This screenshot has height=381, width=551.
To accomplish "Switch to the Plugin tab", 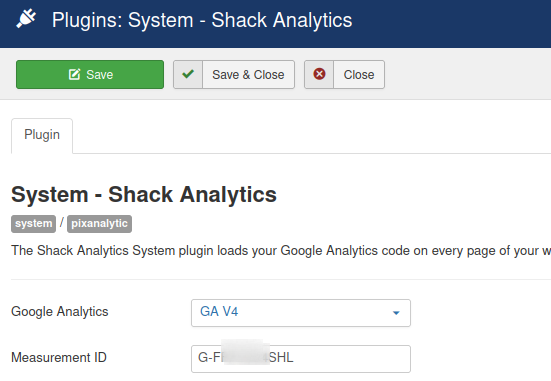I will click(x=42, y=135).
